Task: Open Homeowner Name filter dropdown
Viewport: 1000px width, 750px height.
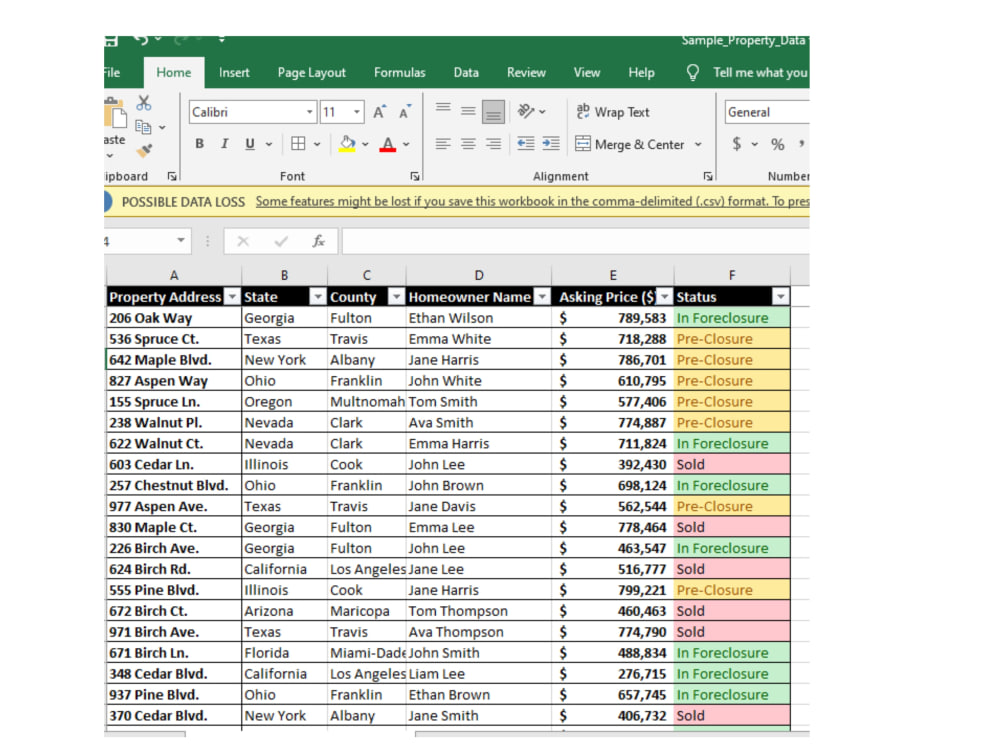Action: [x=542, y=297]
